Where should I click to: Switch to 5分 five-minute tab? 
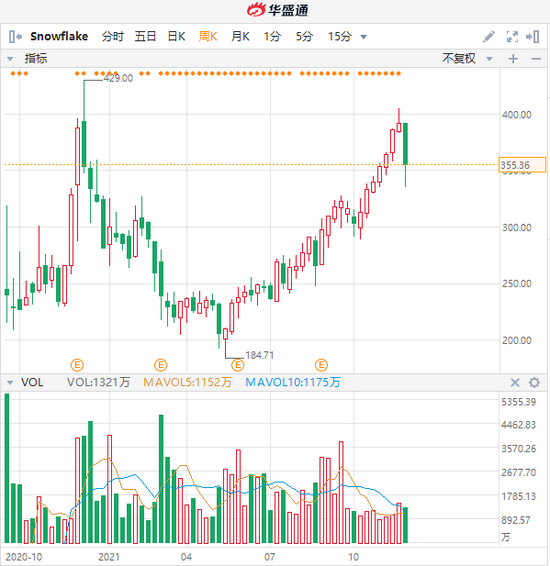[x=304, y=36]
